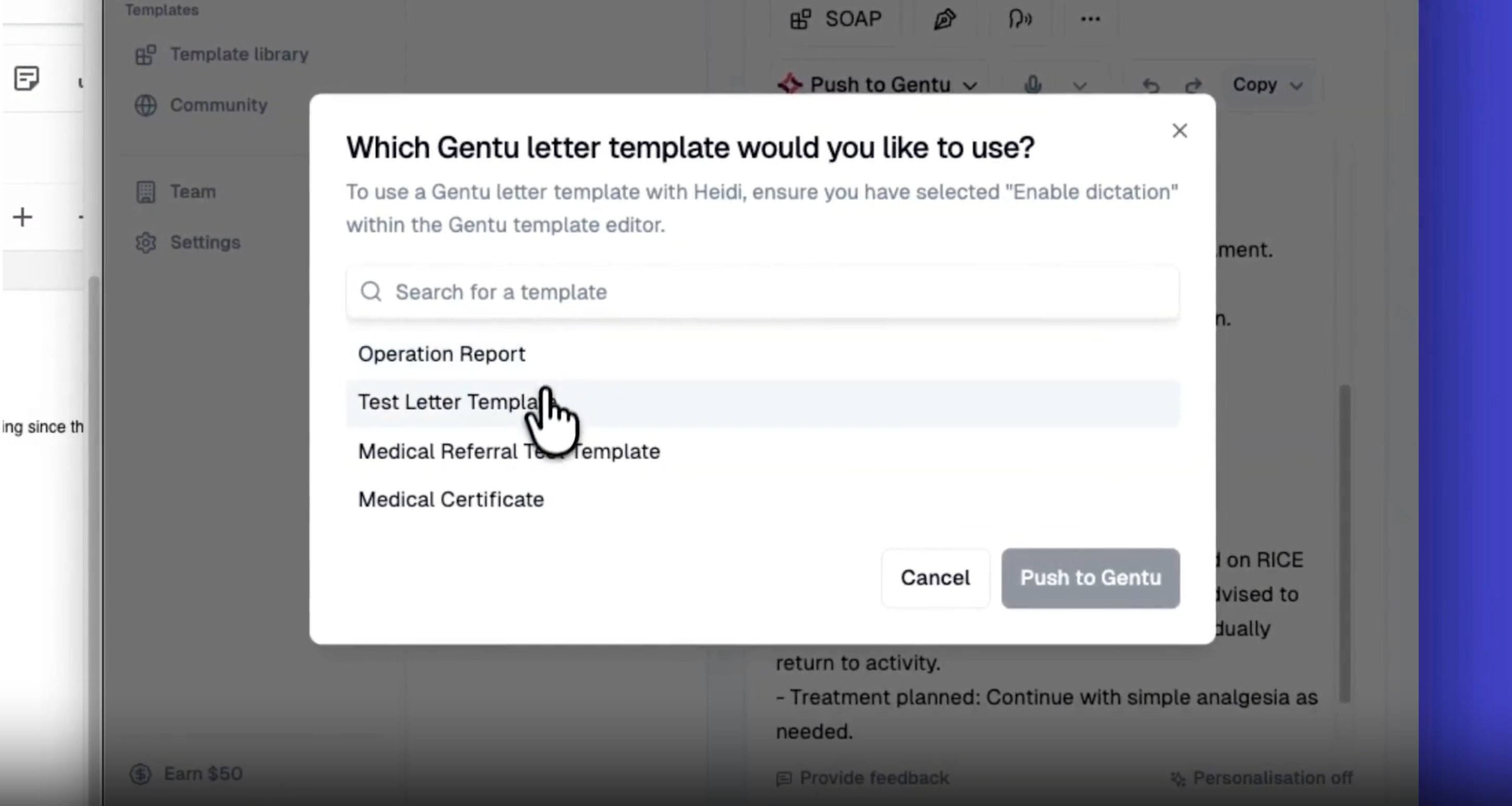Image resolution: width=1512 pixels, height=806 pixels.
Task: Click the read-aloud dictation icon in toolbar
Action: click(1019, 19)
